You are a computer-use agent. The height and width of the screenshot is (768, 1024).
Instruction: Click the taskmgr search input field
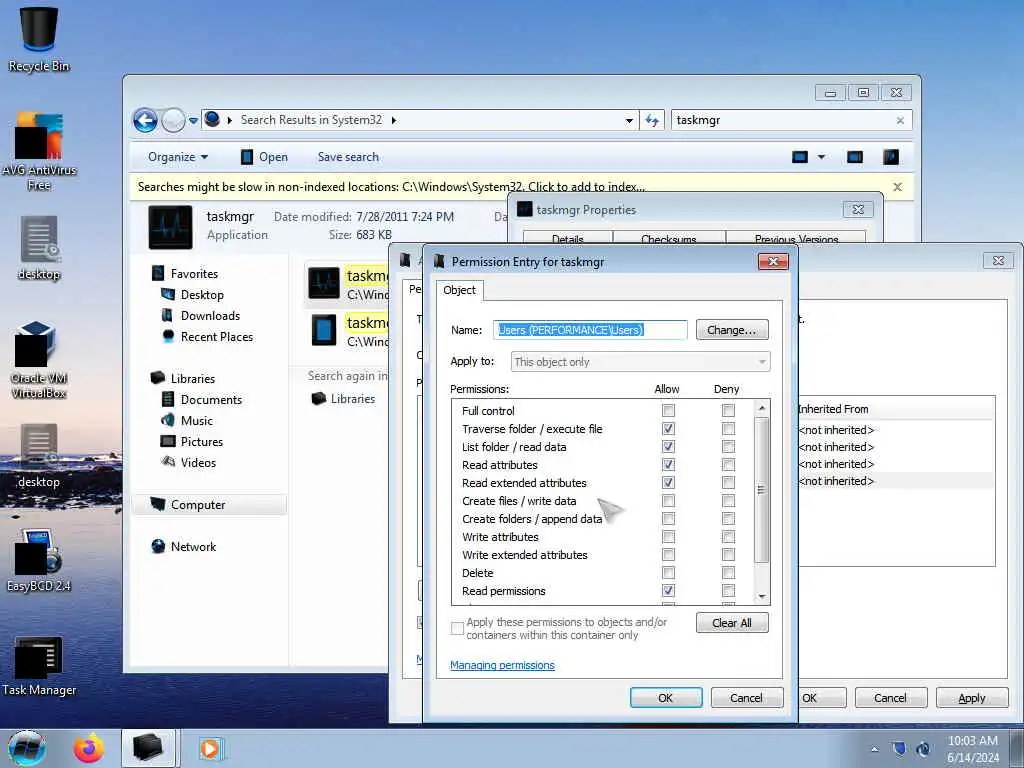tap(784, 120)
